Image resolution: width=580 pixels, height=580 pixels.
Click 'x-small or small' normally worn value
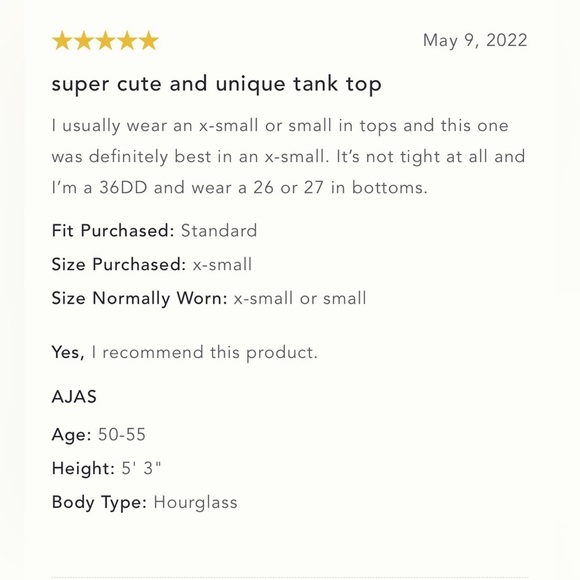tap(300, 298)
